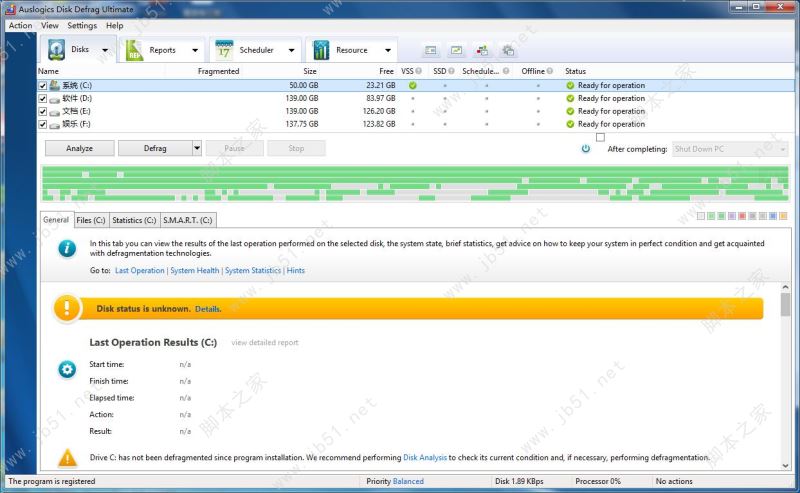This screenshot has height=493, width=800.
Task: Click the scroll down arrow in results panel
Action: tap(786, 465)
